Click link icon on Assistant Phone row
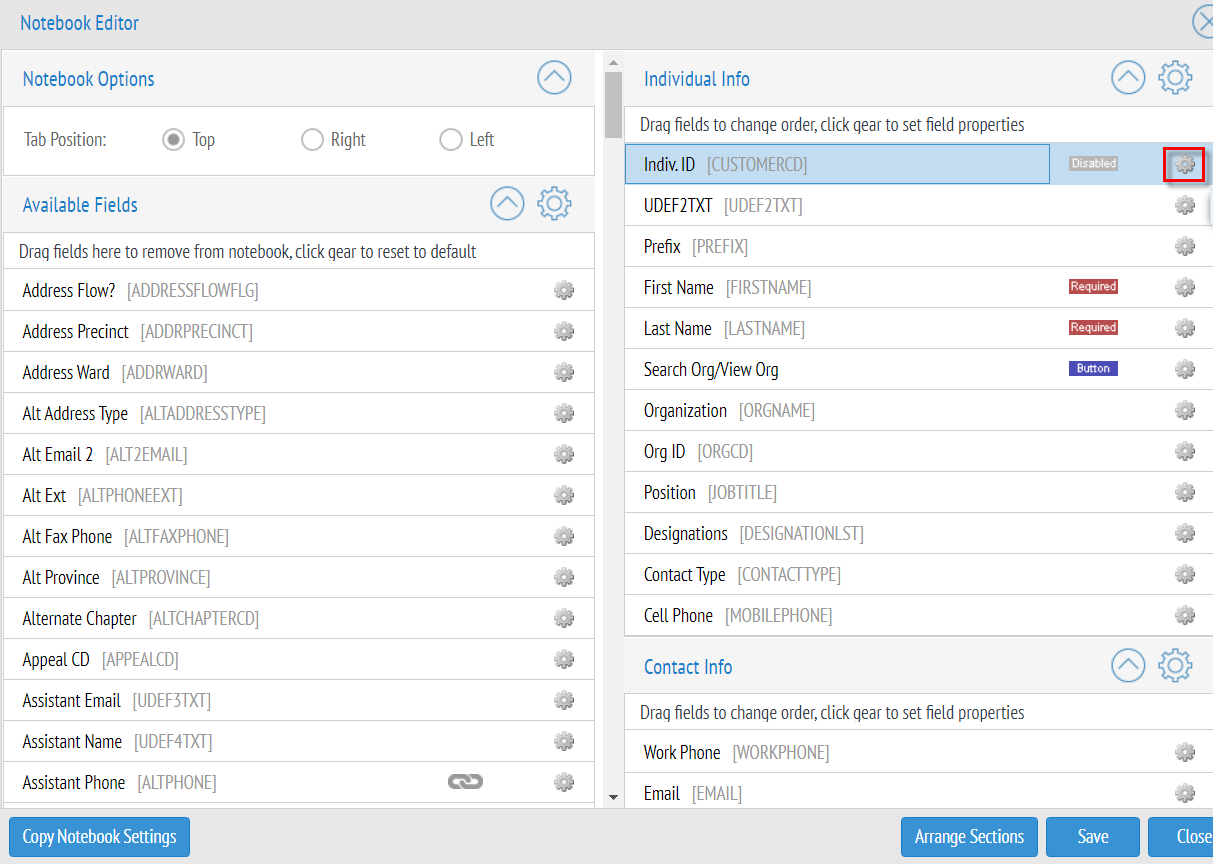Viewport: 1213px width, 864px height. (x=465, y=782)
